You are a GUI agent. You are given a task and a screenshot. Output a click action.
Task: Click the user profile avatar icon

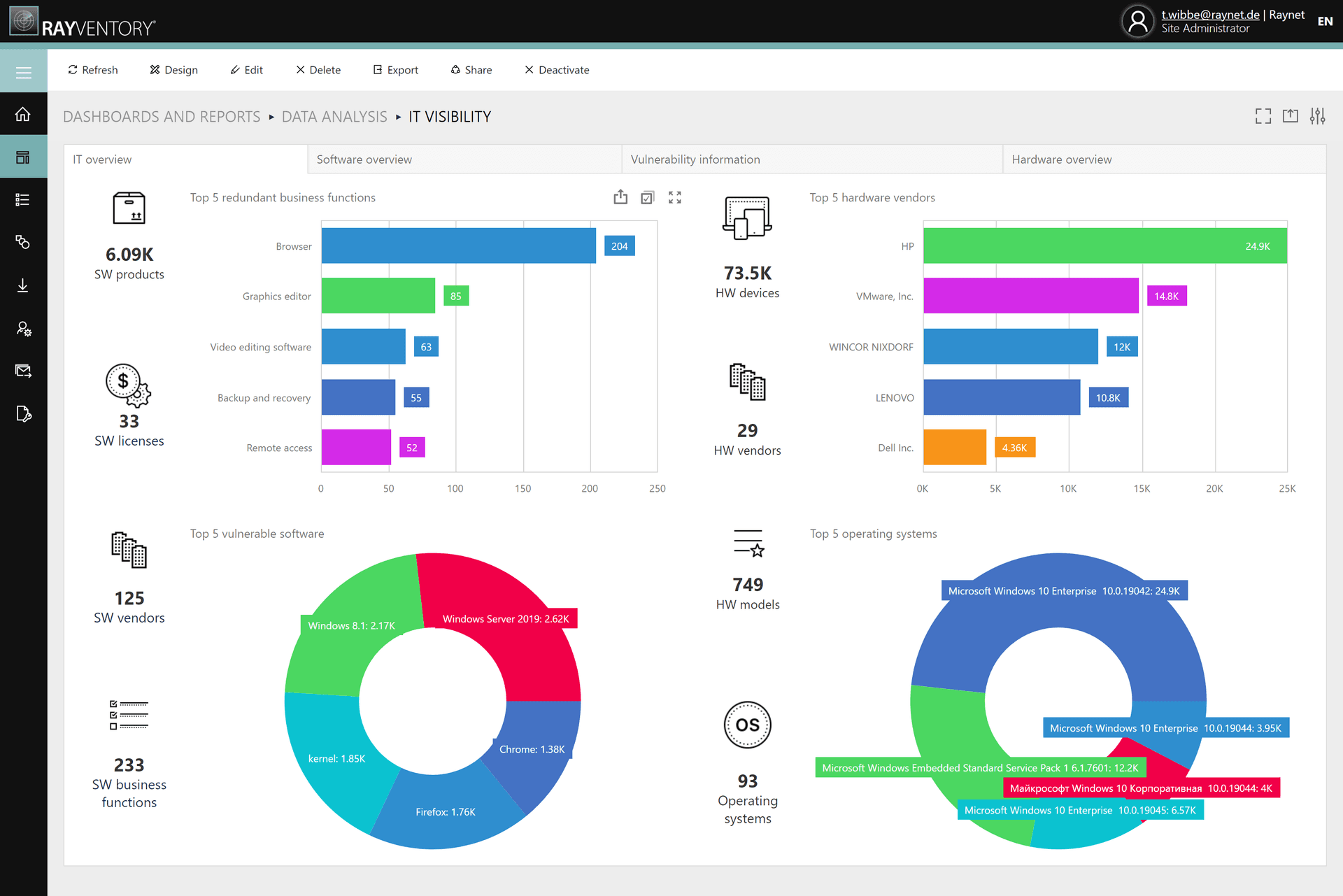click(x=1138, y=21)
